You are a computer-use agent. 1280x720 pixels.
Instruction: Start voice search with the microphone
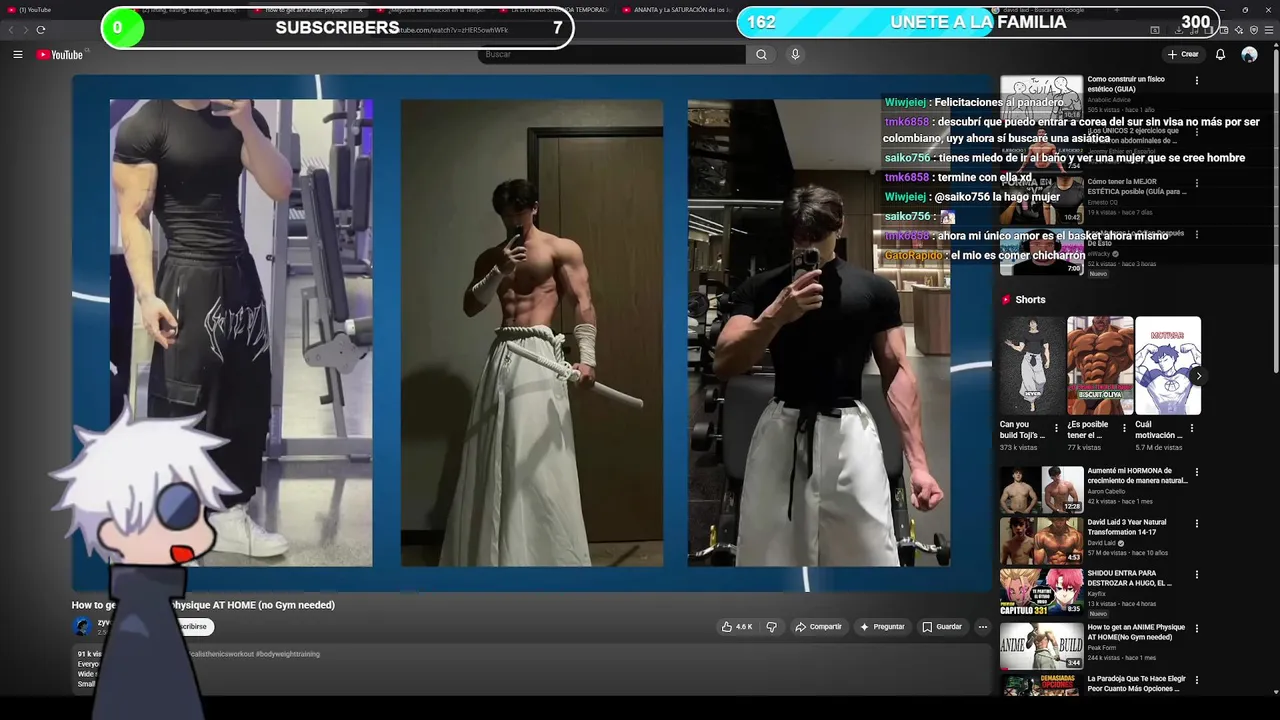click(795, 54)
